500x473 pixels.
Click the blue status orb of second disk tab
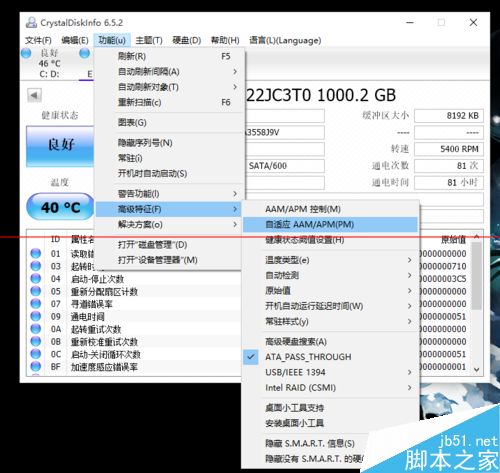click(x=85, y=53)
